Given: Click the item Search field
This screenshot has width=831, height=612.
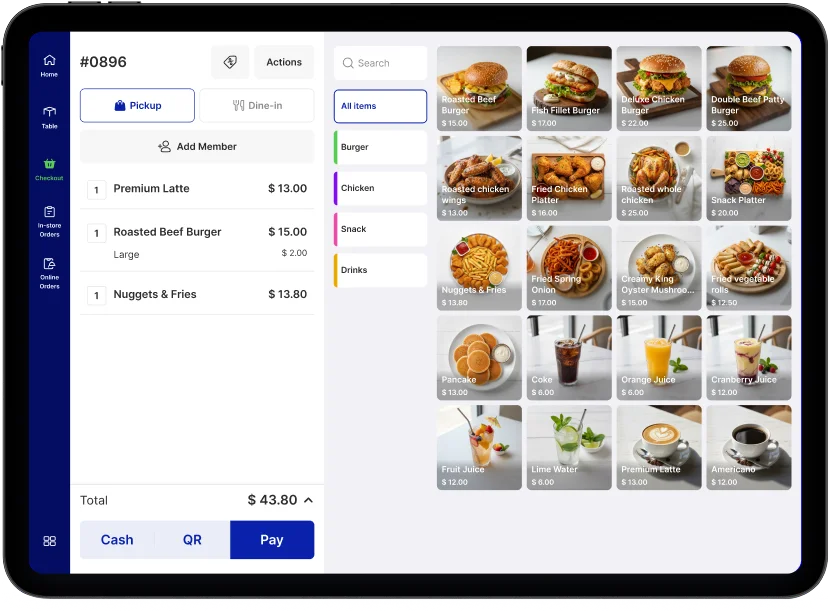Looking at the screenshot, I should [x=380, y=63].
